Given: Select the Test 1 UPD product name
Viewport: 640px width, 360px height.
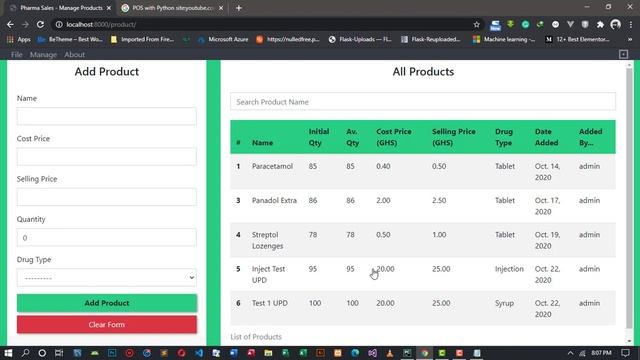Looking at the screenshot, I should [x=270, y=303].
